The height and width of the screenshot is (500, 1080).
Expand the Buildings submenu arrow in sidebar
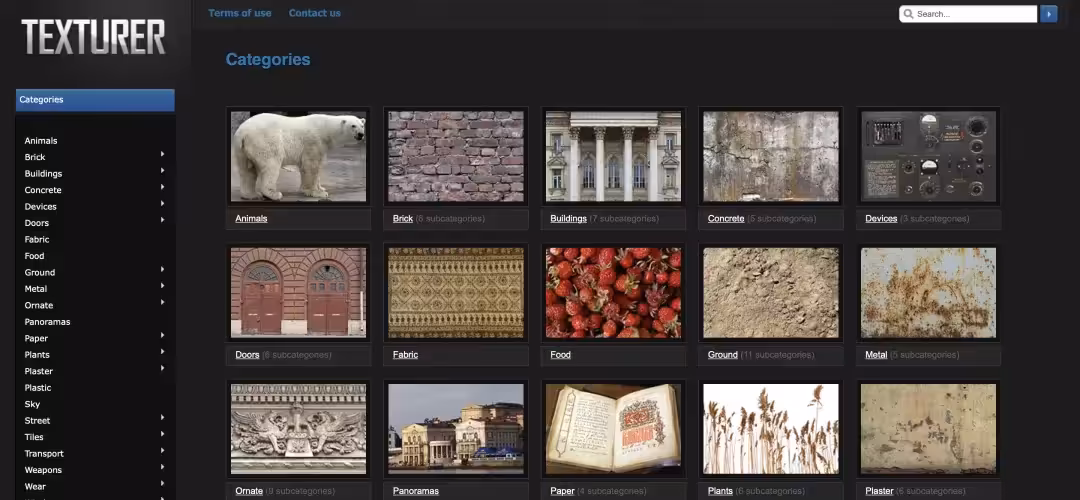click(x=162, y=171)
